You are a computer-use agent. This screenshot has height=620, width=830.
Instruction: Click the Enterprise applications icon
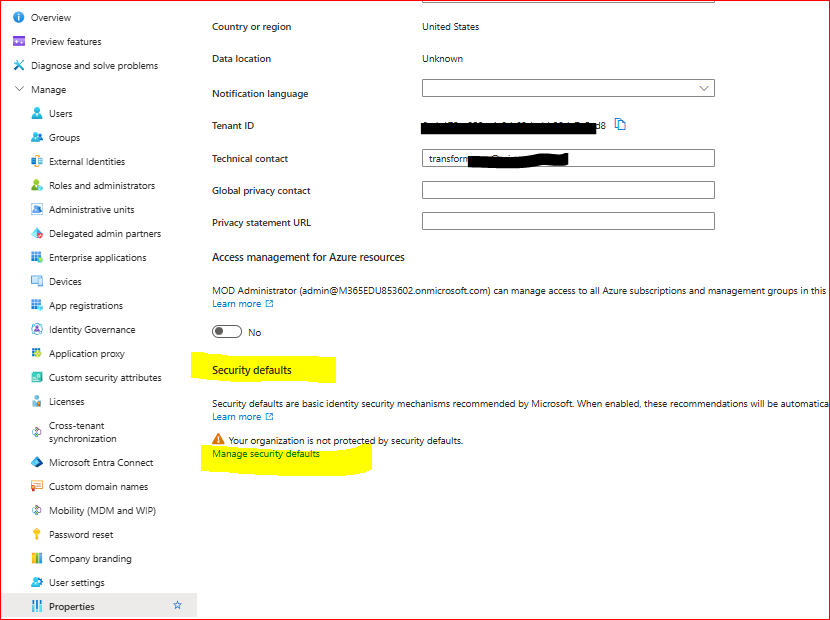pyautogui.click(x=37, y=257)
